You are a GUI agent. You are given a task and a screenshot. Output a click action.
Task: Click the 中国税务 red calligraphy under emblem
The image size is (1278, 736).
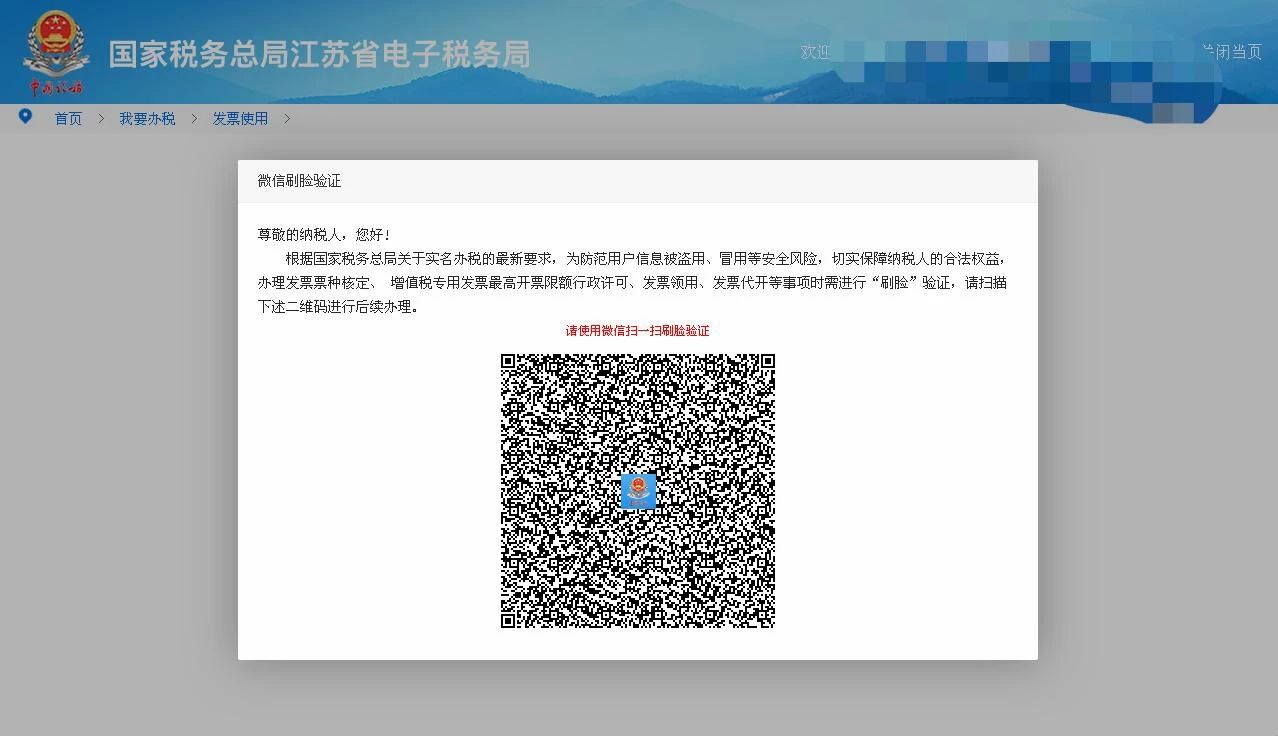coord(56,87)
